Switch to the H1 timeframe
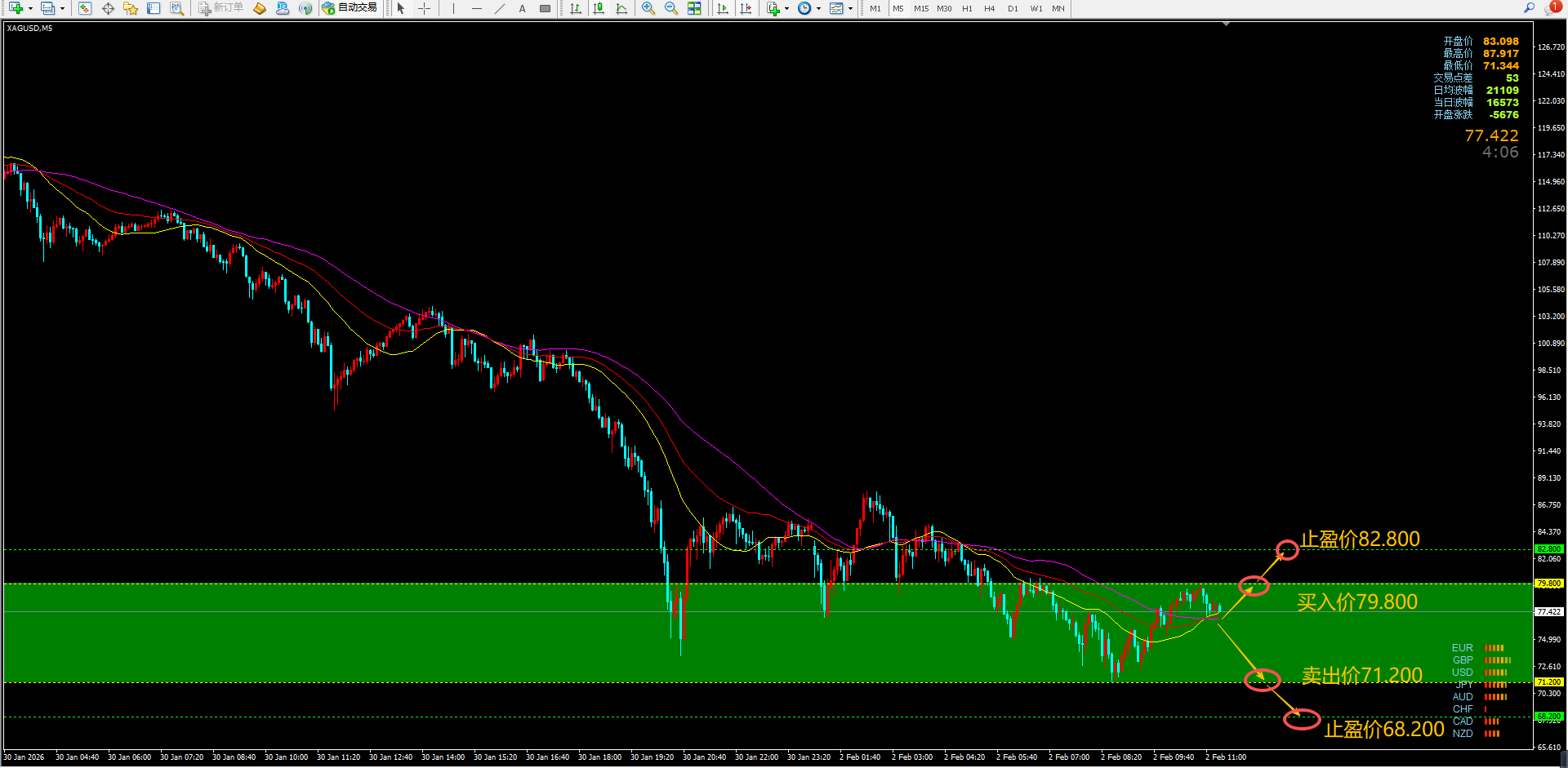The height and width of the screenshot is (768, 1568). point(967,8)
